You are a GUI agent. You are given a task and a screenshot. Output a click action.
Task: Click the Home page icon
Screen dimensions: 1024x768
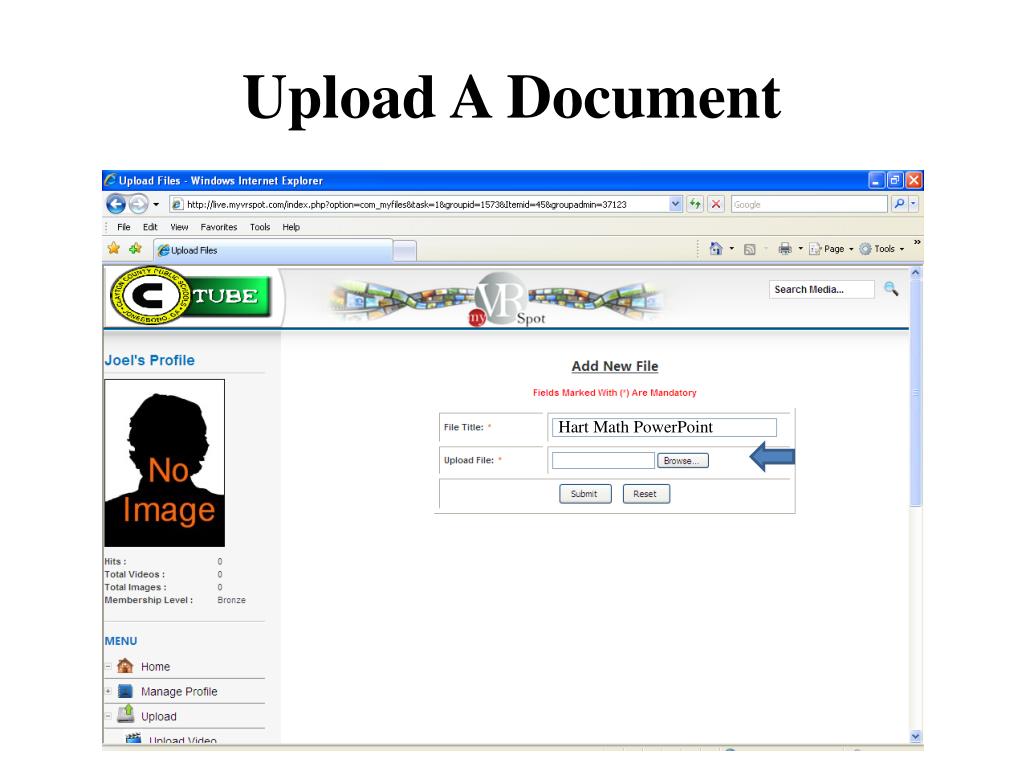(716, 249)
